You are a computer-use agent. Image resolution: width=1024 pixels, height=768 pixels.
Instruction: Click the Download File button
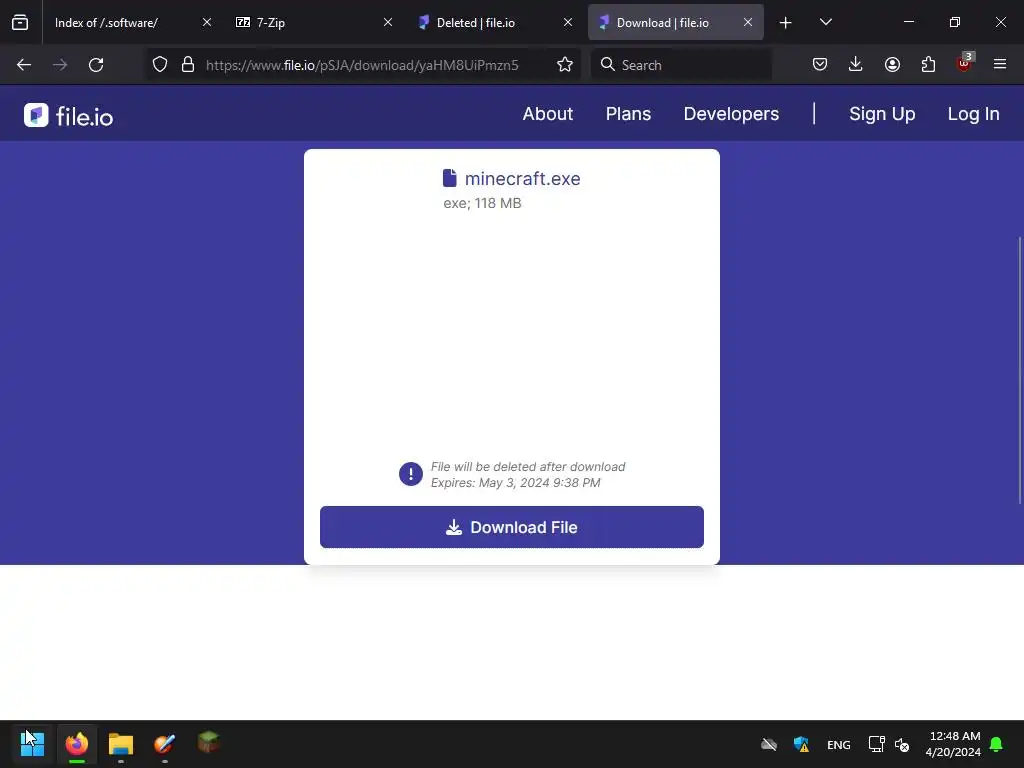(x=512, y=527)
